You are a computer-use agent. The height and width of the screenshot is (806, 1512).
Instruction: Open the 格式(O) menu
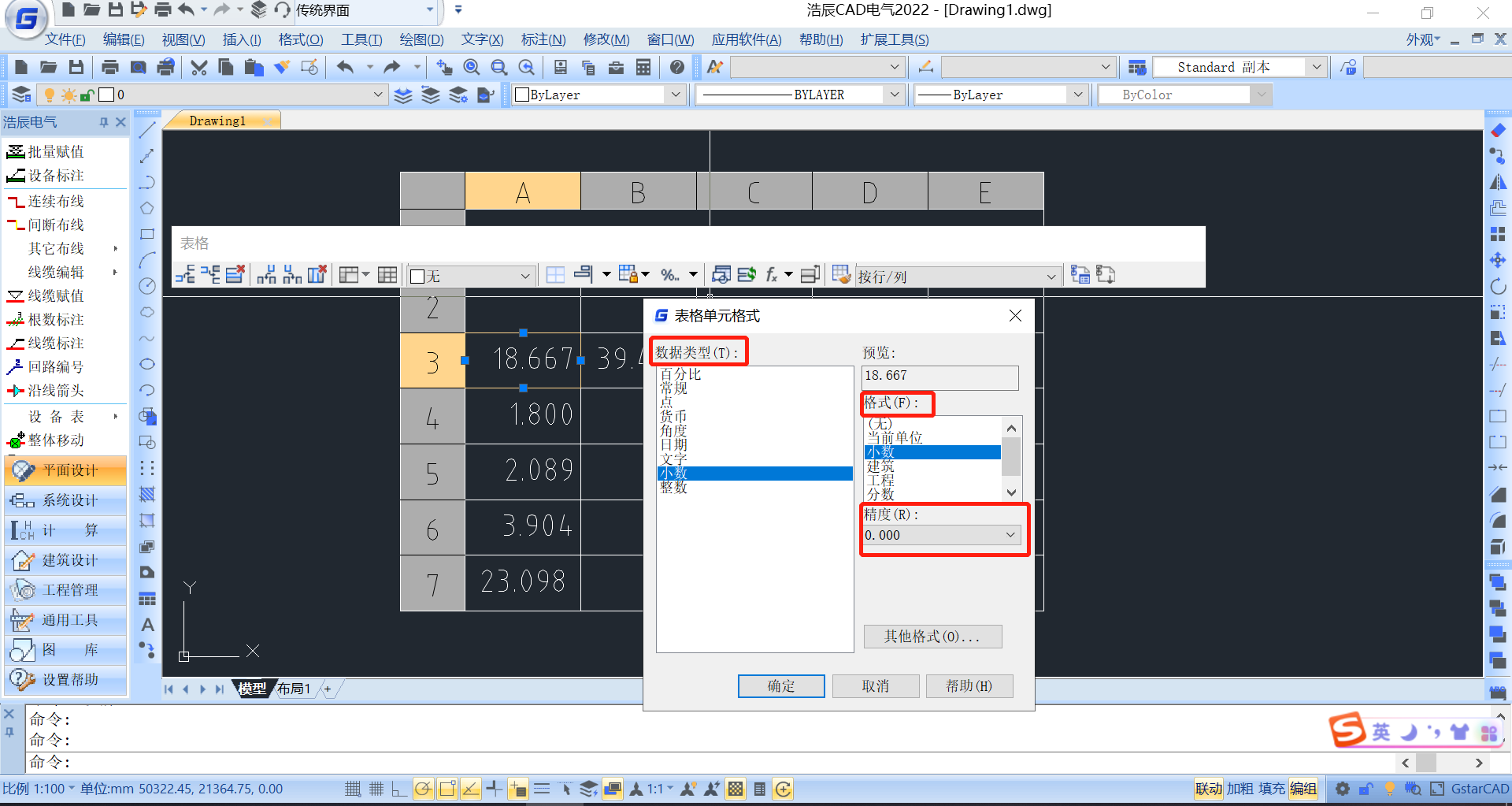point(300,39)
